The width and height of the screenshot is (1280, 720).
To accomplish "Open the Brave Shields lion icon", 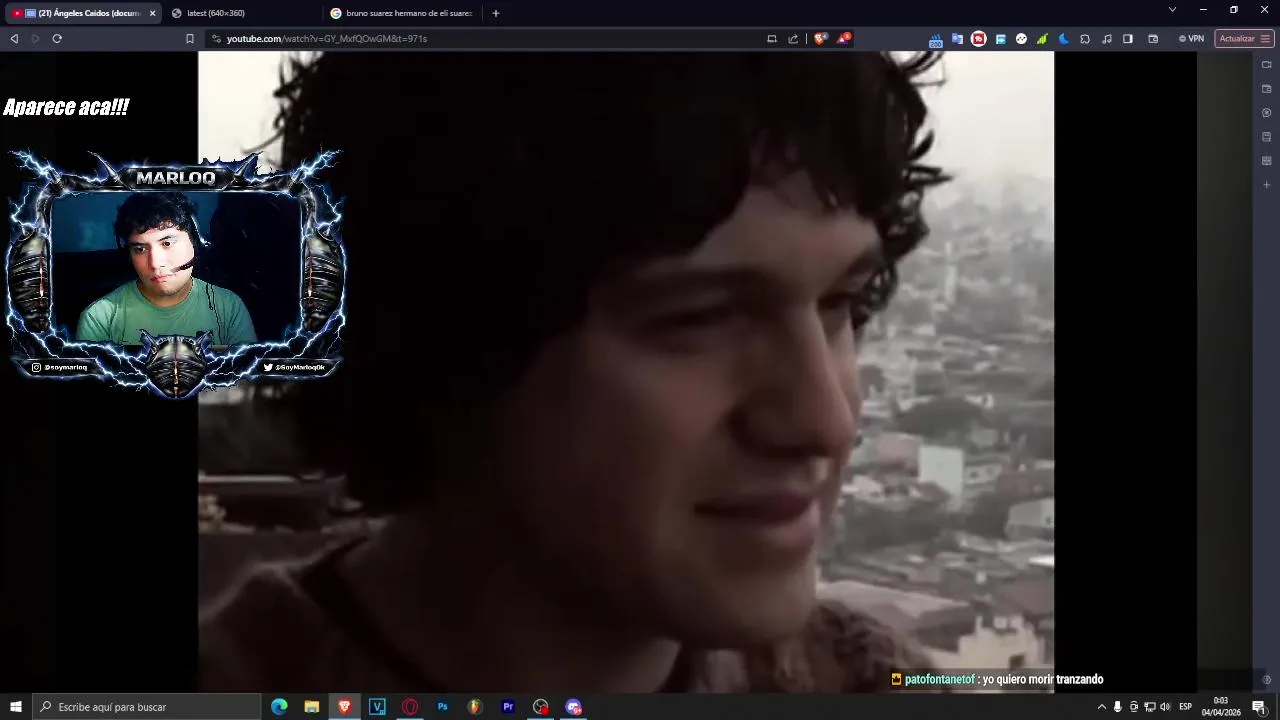I will (820, 39).
